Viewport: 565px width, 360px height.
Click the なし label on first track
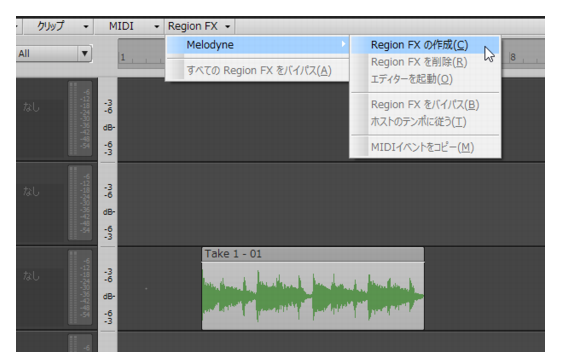click(x=31, y=107)
